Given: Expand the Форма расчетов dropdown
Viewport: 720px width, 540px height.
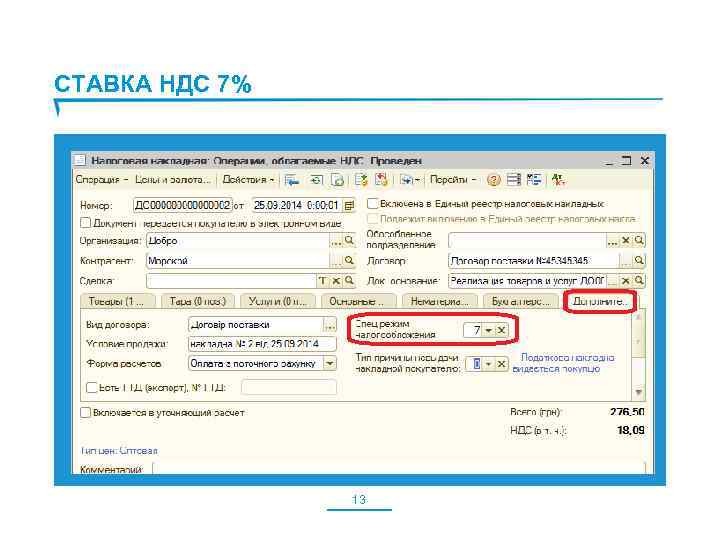Looking at the screenshot, I should point(330,363).
